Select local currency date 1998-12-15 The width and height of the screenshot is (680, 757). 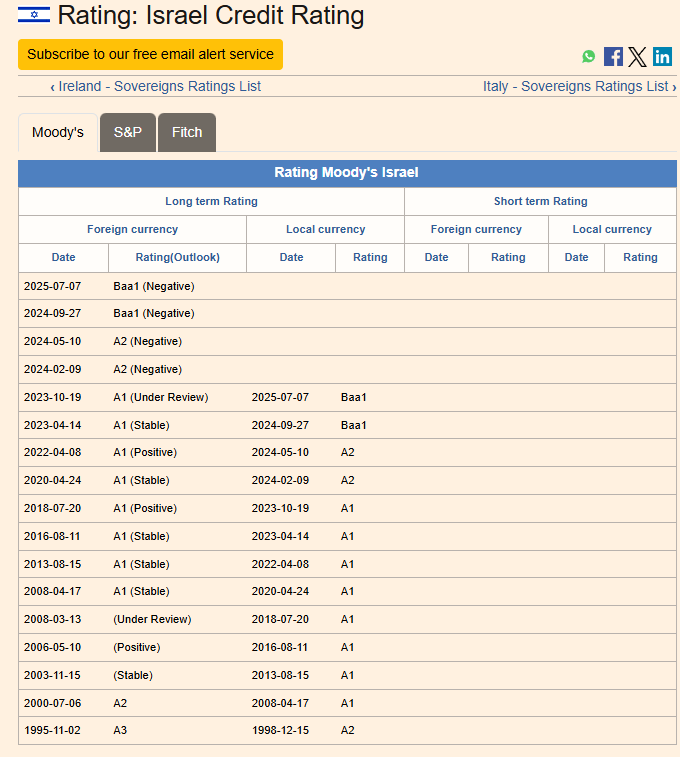point(280,730)
